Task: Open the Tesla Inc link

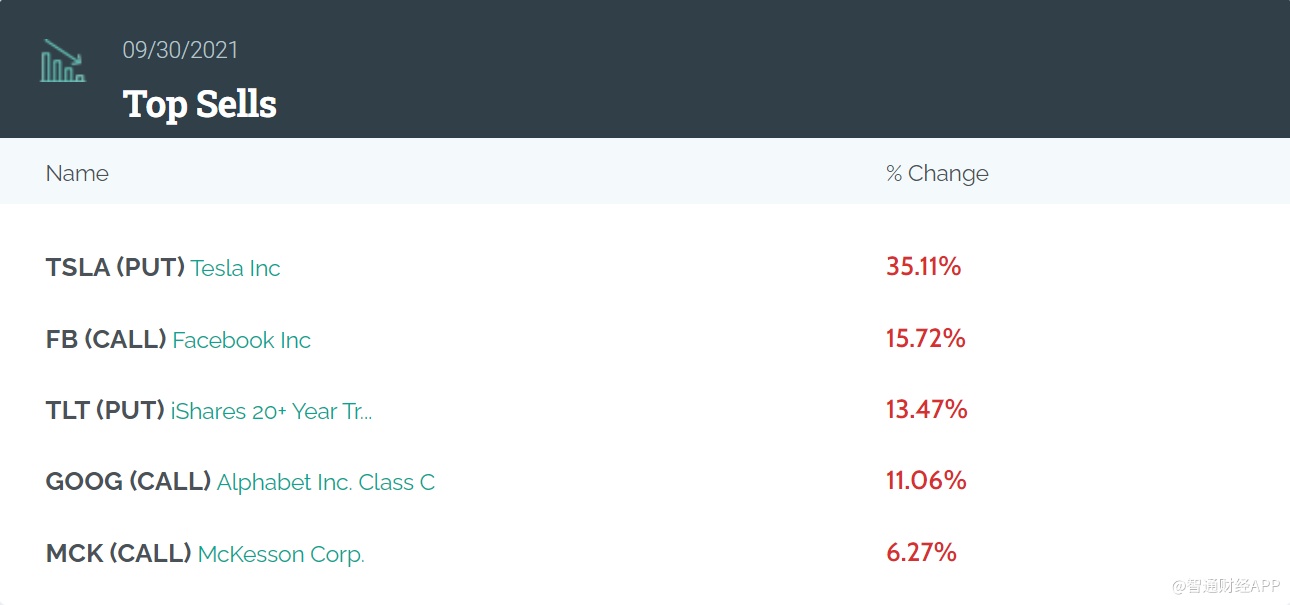Action: point(235,268)
